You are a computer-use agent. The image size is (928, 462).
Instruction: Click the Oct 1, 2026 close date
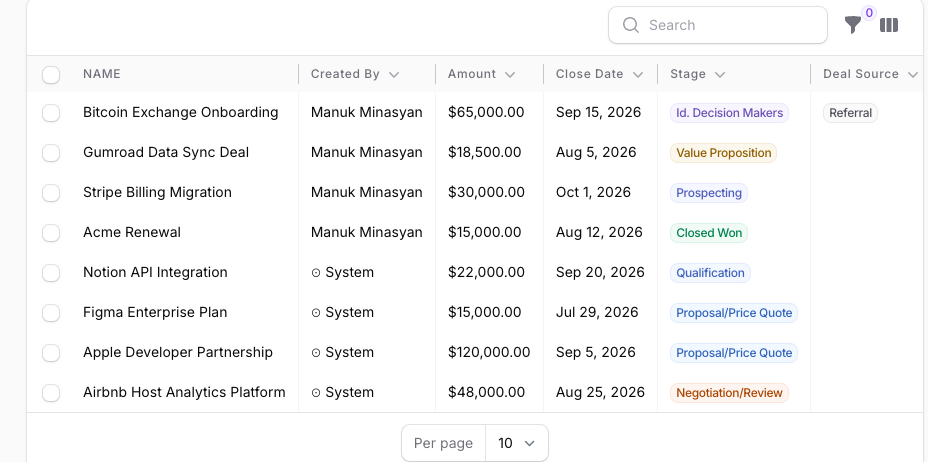(594, 192)
